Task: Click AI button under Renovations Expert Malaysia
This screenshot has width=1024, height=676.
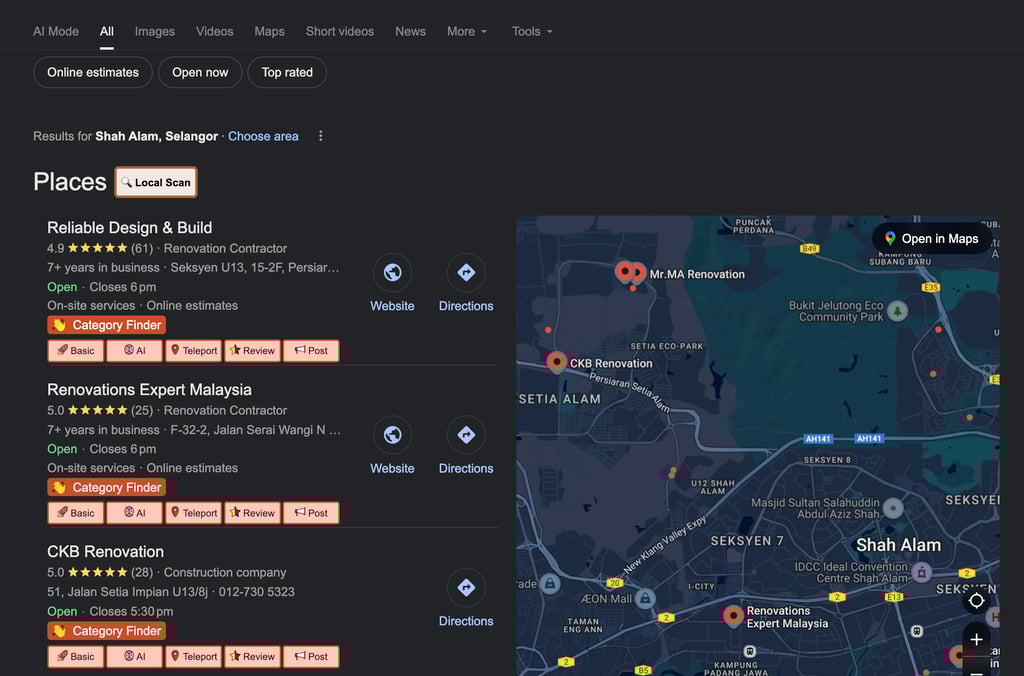Action: [x=135, y=513]
